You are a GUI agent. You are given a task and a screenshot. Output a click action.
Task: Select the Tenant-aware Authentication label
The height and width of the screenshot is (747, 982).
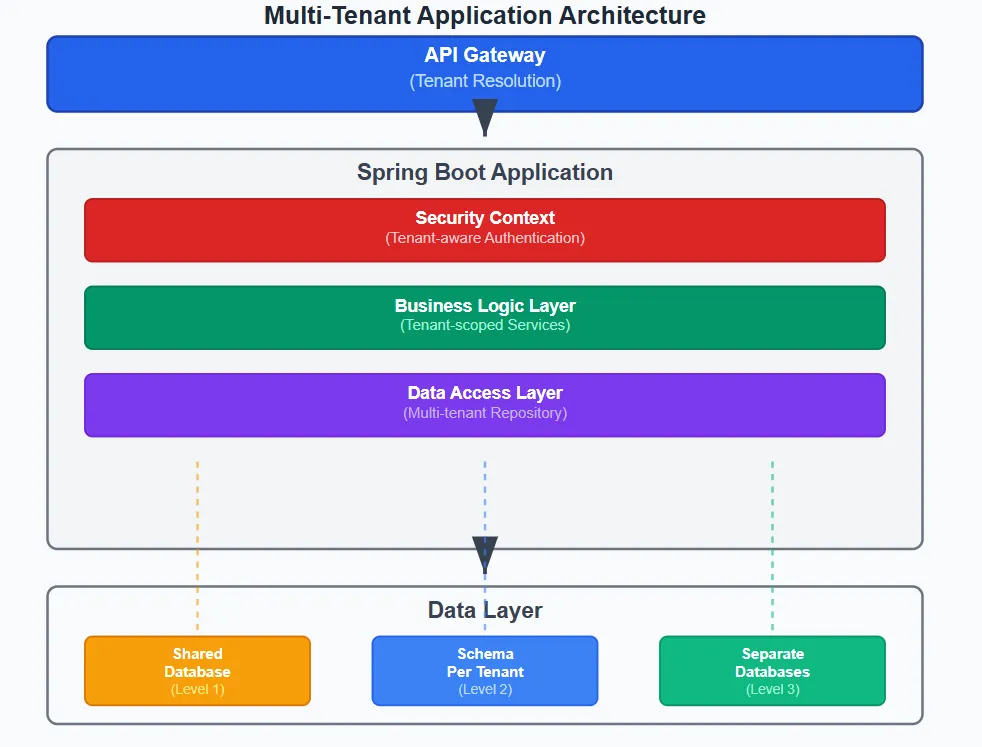click(x=484, y=238)
